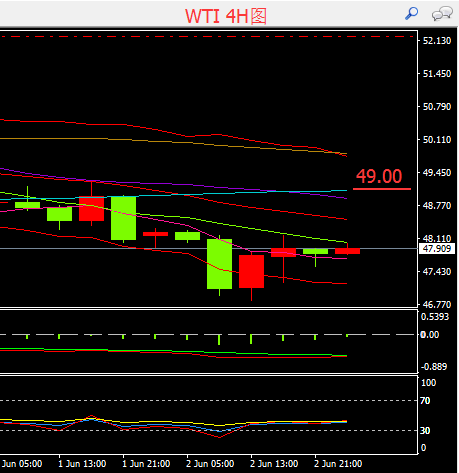
Task: Click the latest red candle at 2 Jun 21:00
Action: [347, 251]
